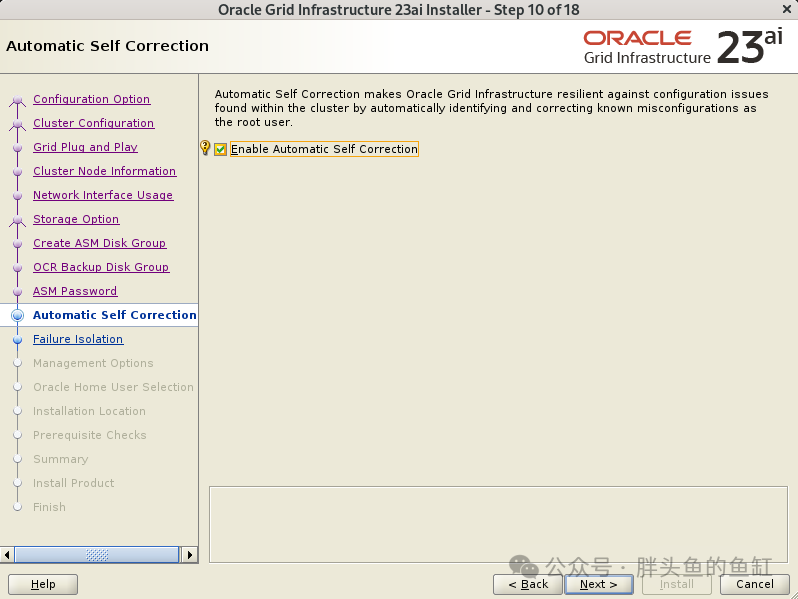
Task: Open the Cluster Configuration step
Action: click(94, 123)
